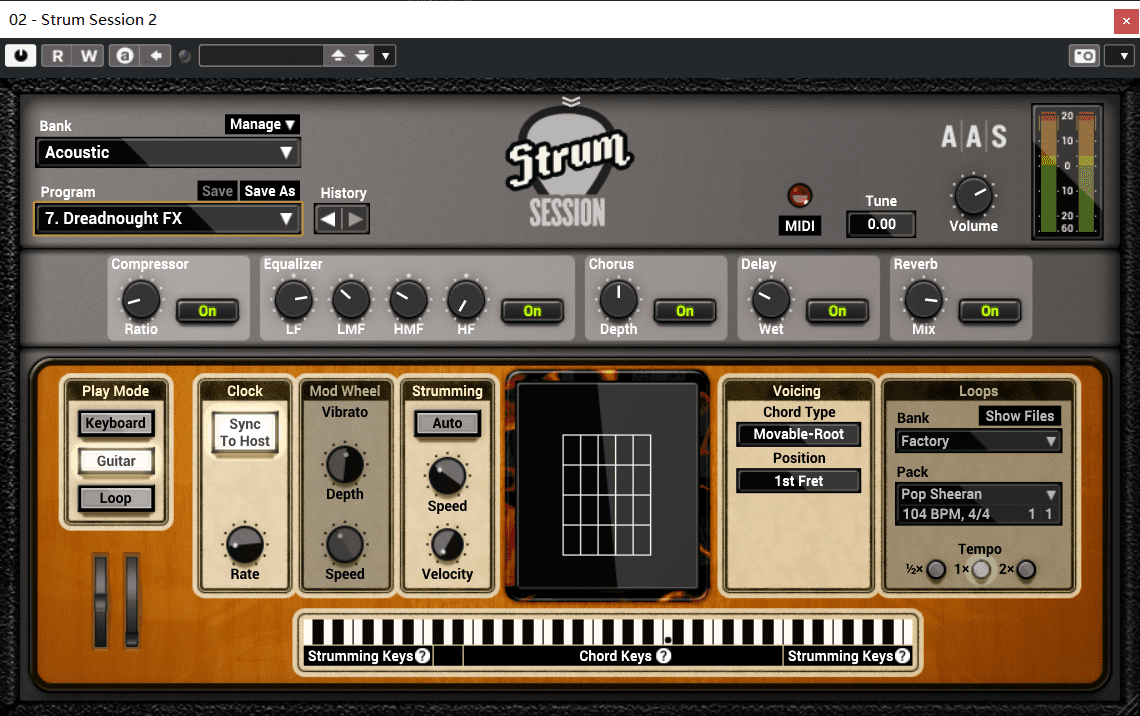Load next preset with down arrow
1140x716 pixels.
click(362, 56)
